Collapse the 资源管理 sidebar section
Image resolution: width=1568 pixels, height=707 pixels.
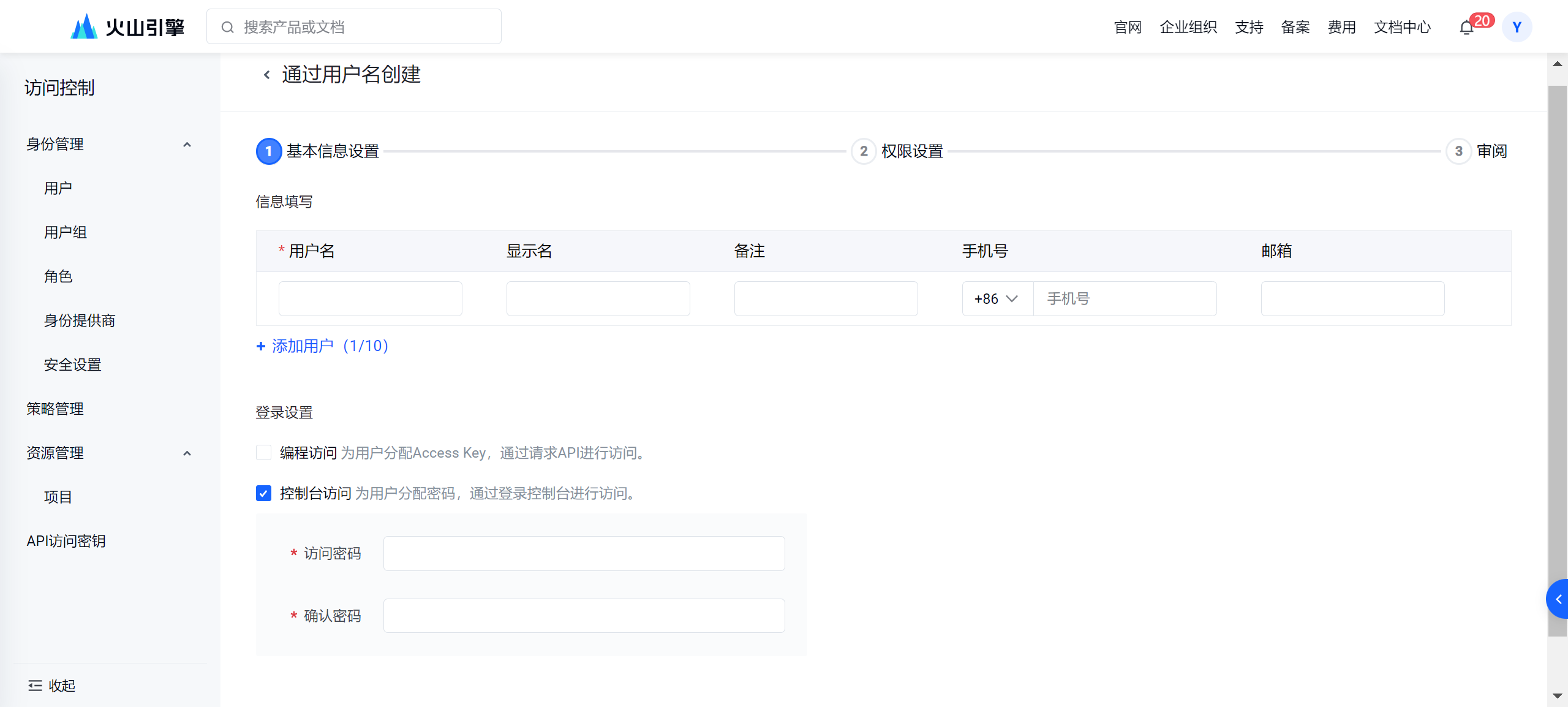[x=187, y=453]
